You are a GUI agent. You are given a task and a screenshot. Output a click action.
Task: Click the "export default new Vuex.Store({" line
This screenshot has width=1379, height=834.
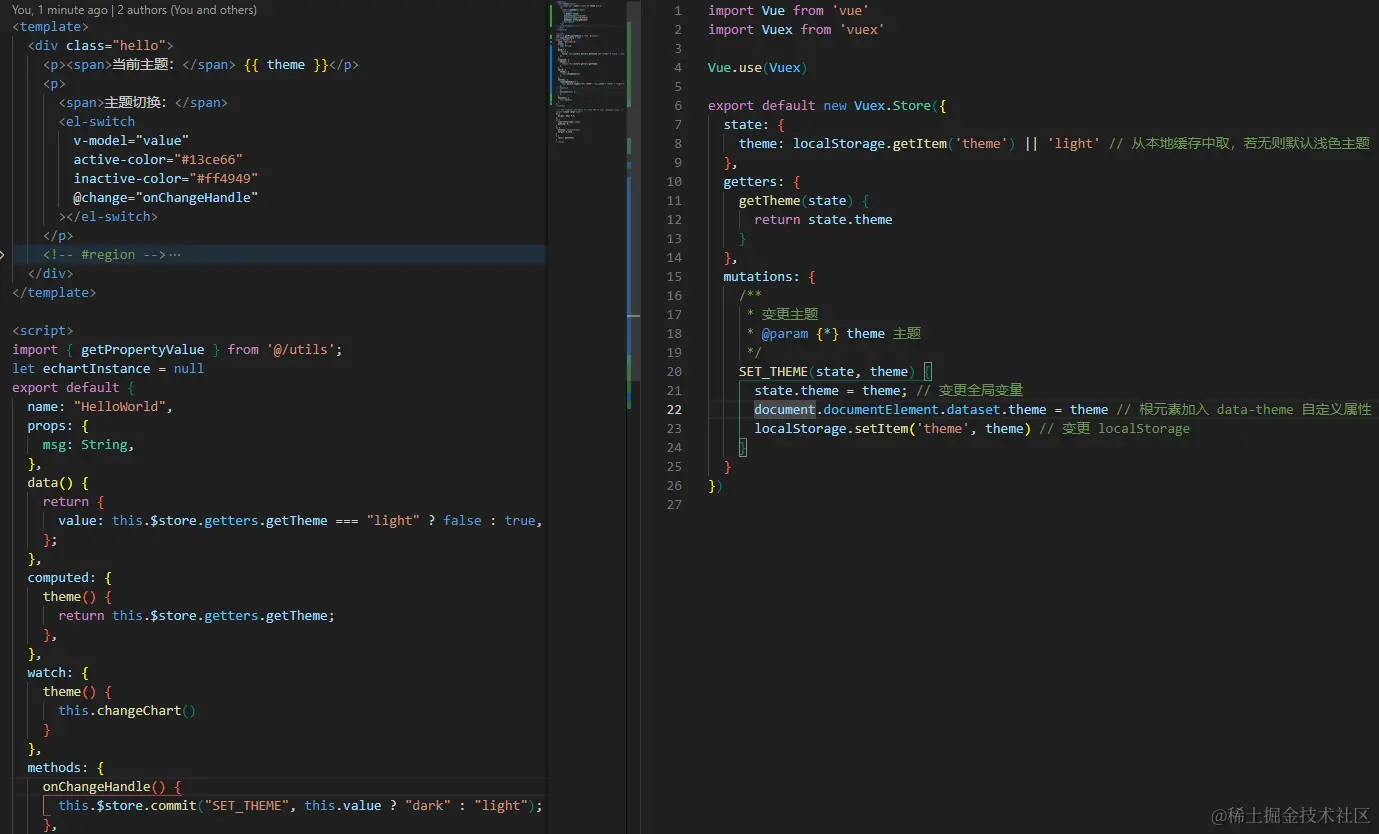827,106
